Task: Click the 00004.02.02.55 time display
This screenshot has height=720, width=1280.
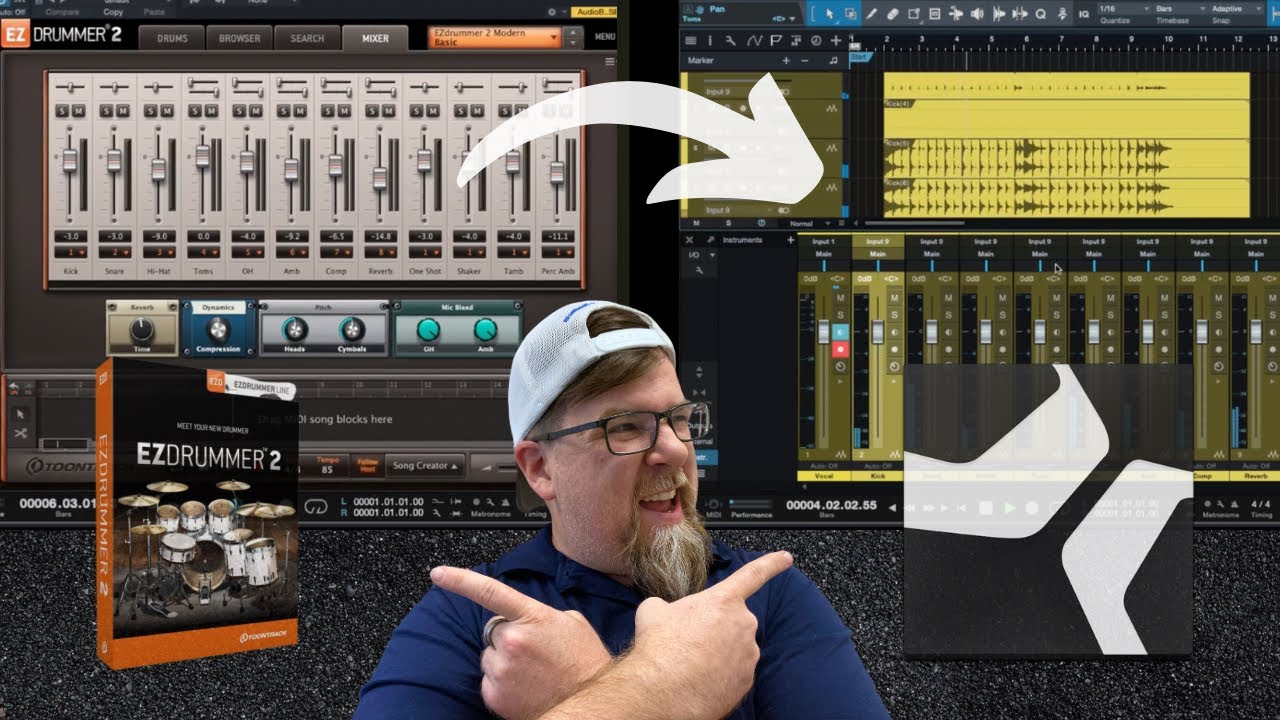Action: tap(831, 504)
